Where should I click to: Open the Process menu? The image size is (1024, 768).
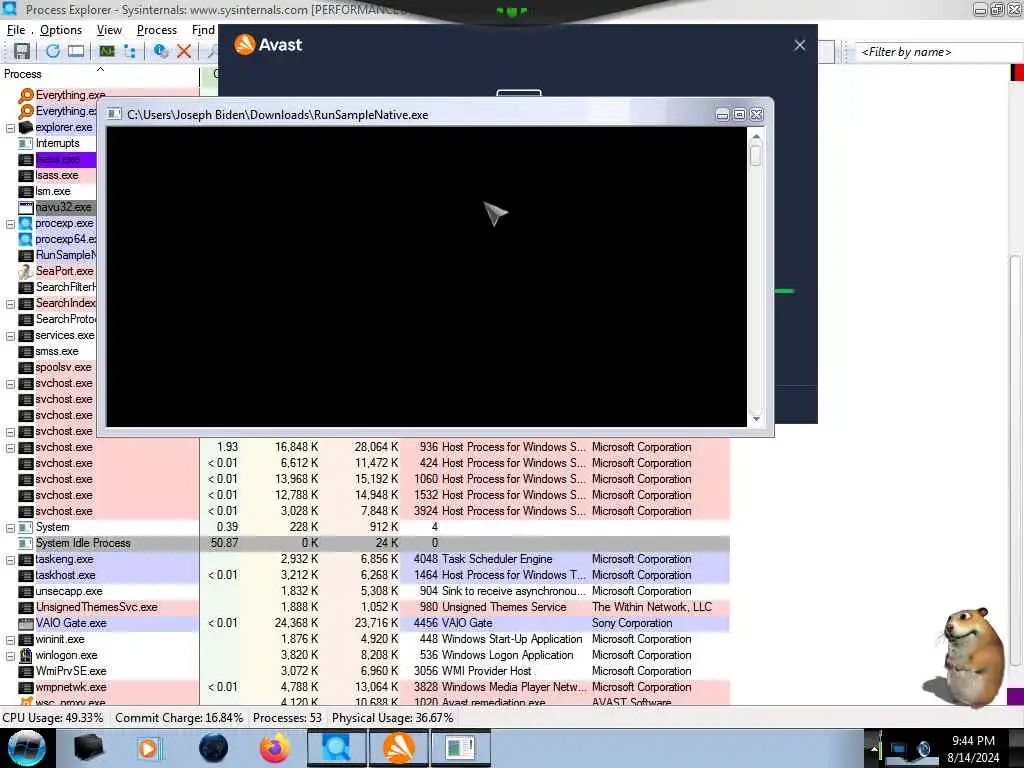click(x=157, y=30)
